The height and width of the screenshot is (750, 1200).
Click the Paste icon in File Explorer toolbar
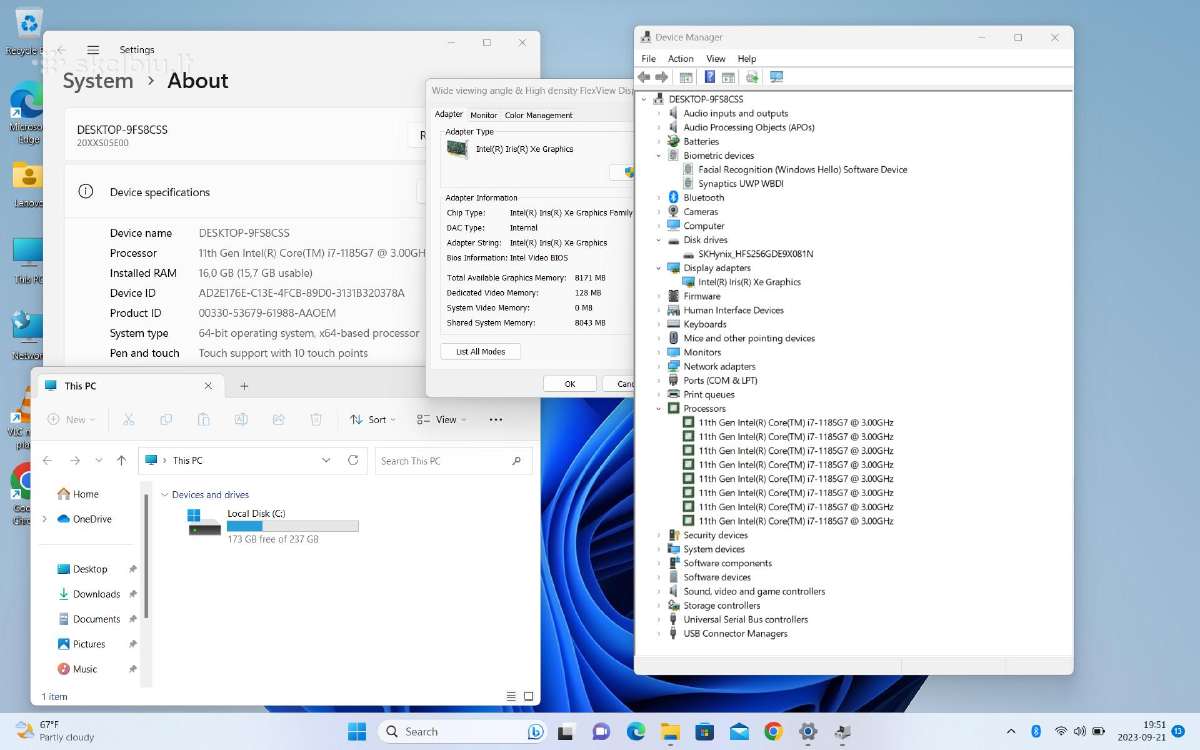tap(203, 420)
